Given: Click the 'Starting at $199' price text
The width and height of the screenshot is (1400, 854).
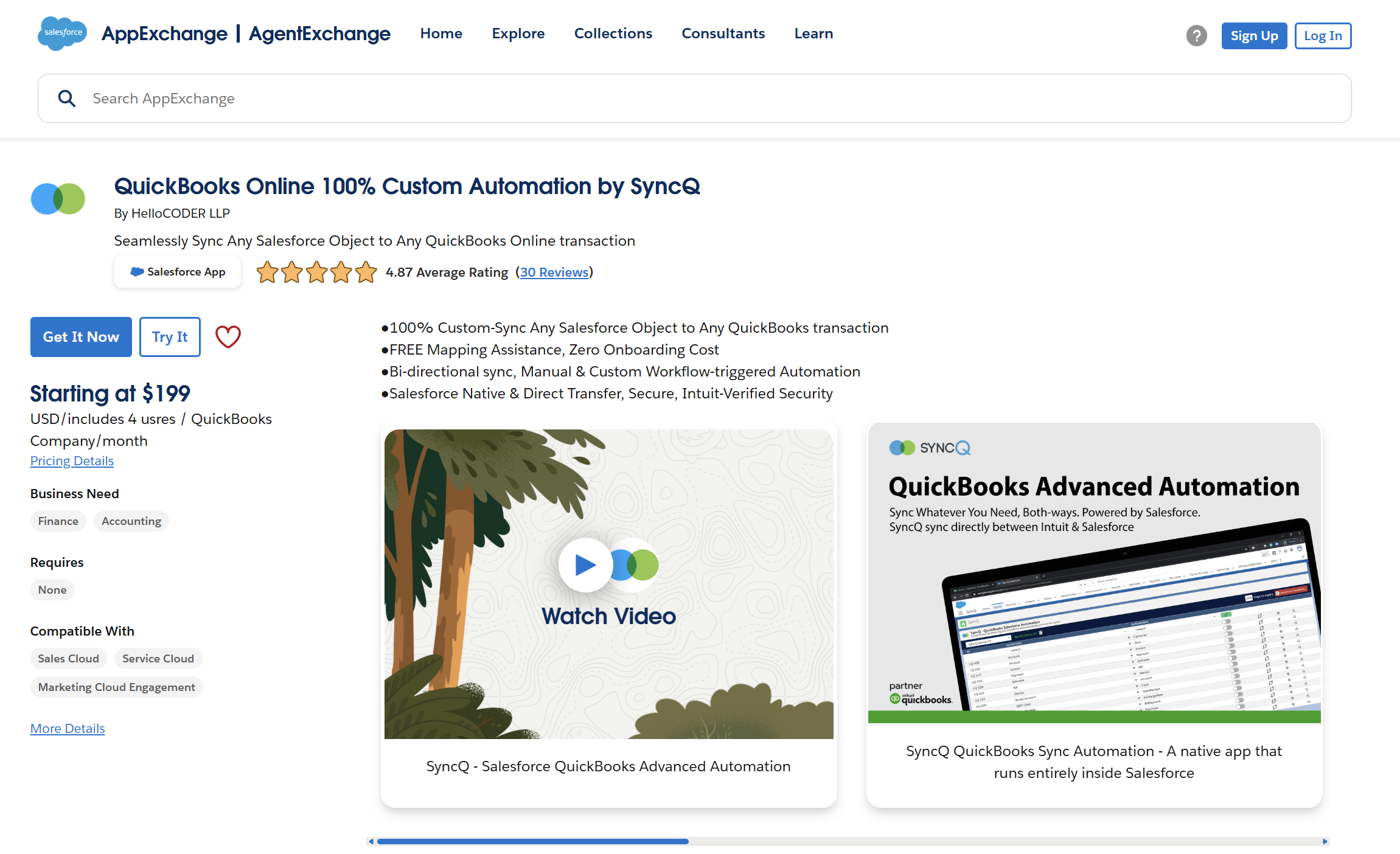Looking at the screenshot, I should point(110,394).
